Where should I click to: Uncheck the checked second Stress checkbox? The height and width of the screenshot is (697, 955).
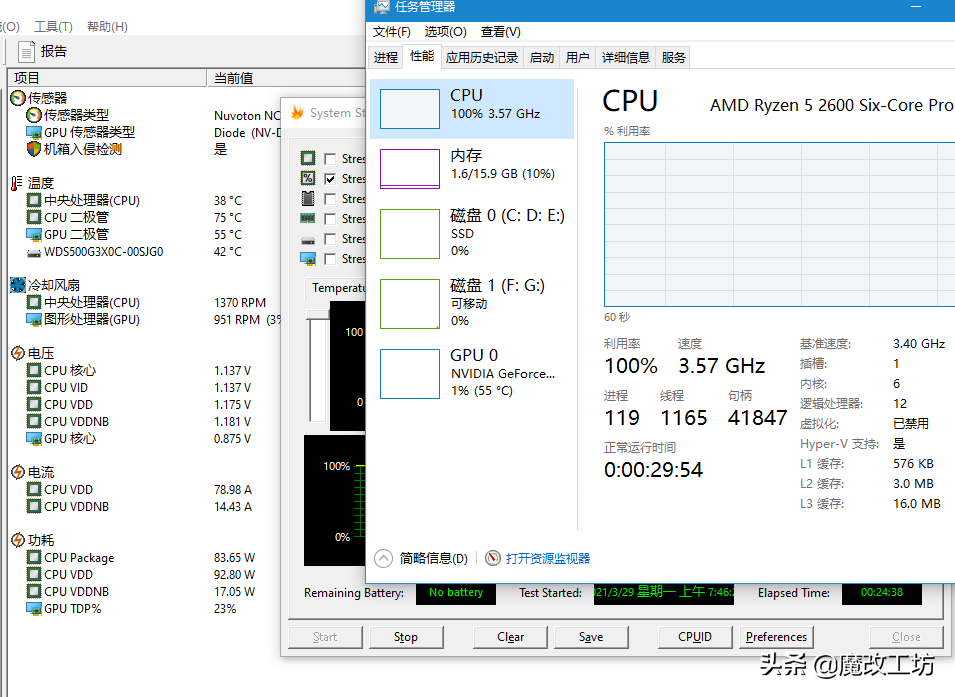(330, 179)
